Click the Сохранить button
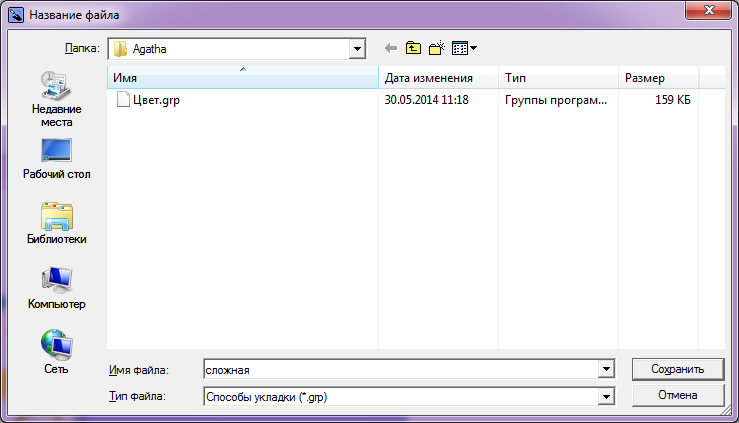The width and height of the screenshot is (739, 423). click(678, 369)
